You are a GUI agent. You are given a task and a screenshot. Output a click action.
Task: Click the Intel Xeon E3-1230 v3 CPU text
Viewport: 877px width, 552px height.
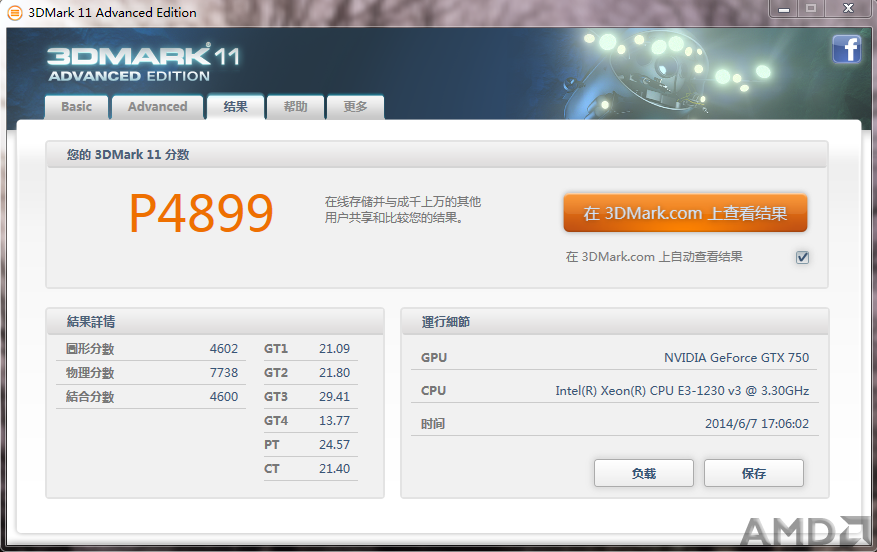click(x=682, y=391)
